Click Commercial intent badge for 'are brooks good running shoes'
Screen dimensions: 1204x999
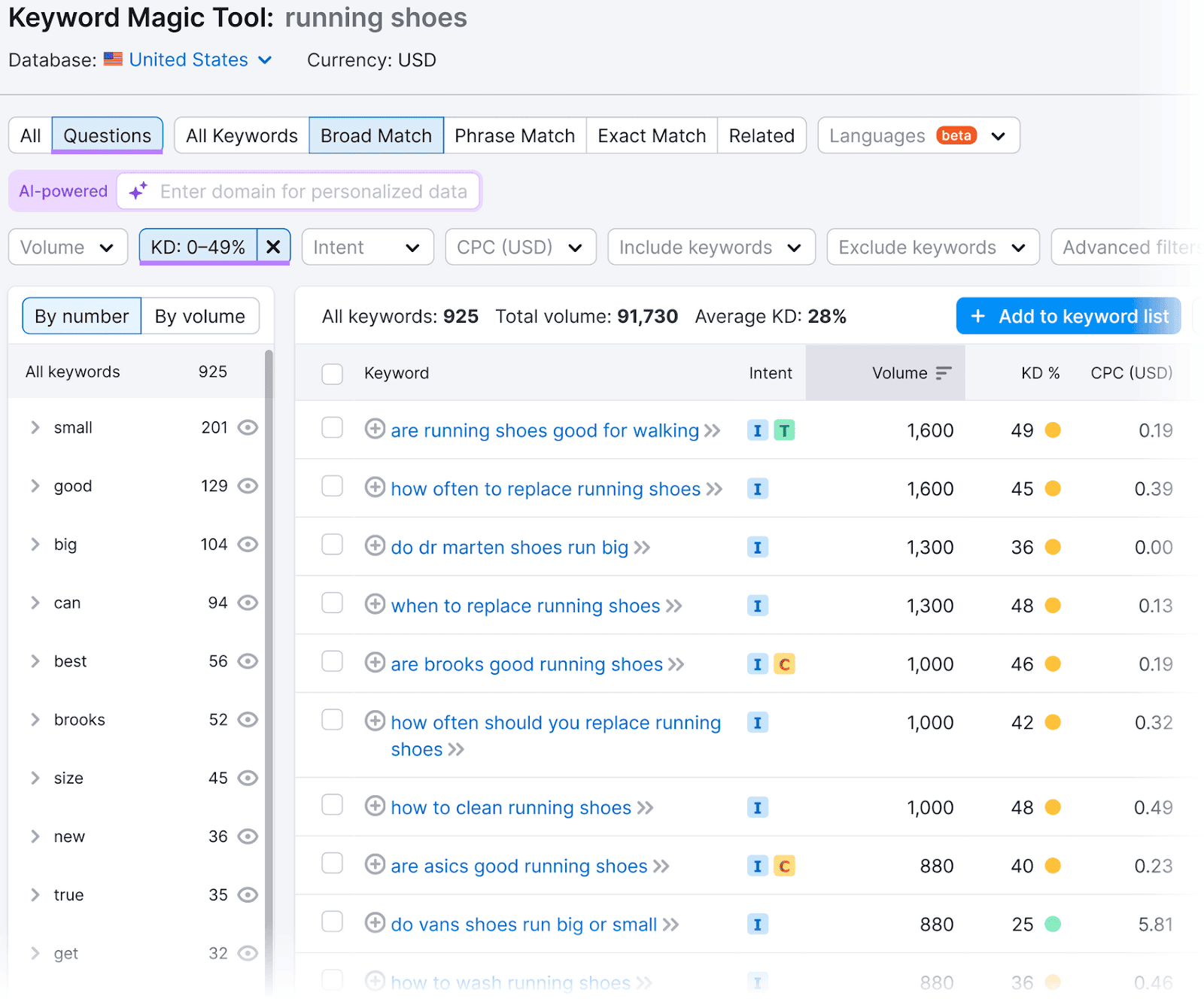coord(784,664)
